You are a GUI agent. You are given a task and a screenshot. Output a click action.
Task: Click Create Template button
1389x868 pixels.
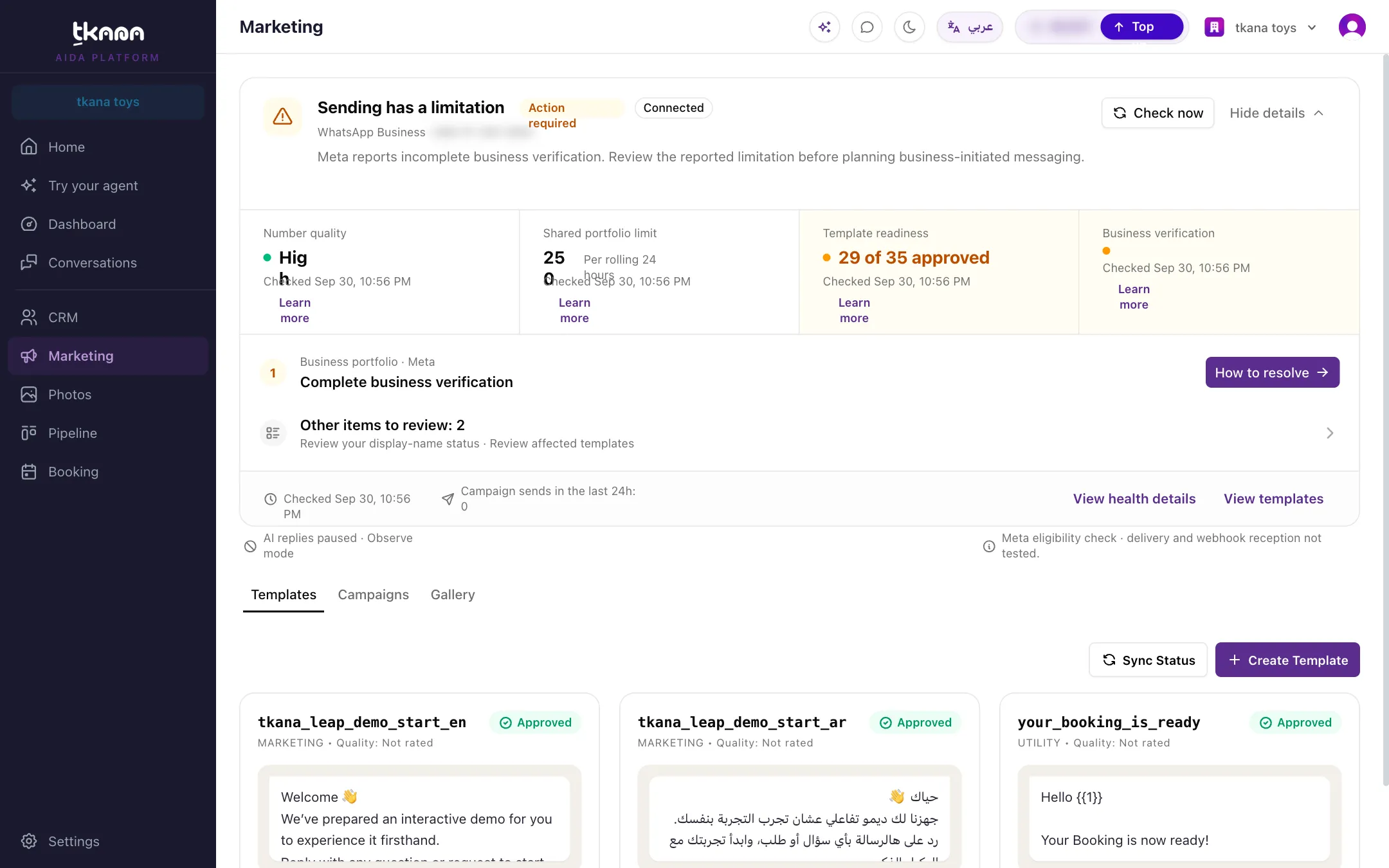tap(1287, 660)
